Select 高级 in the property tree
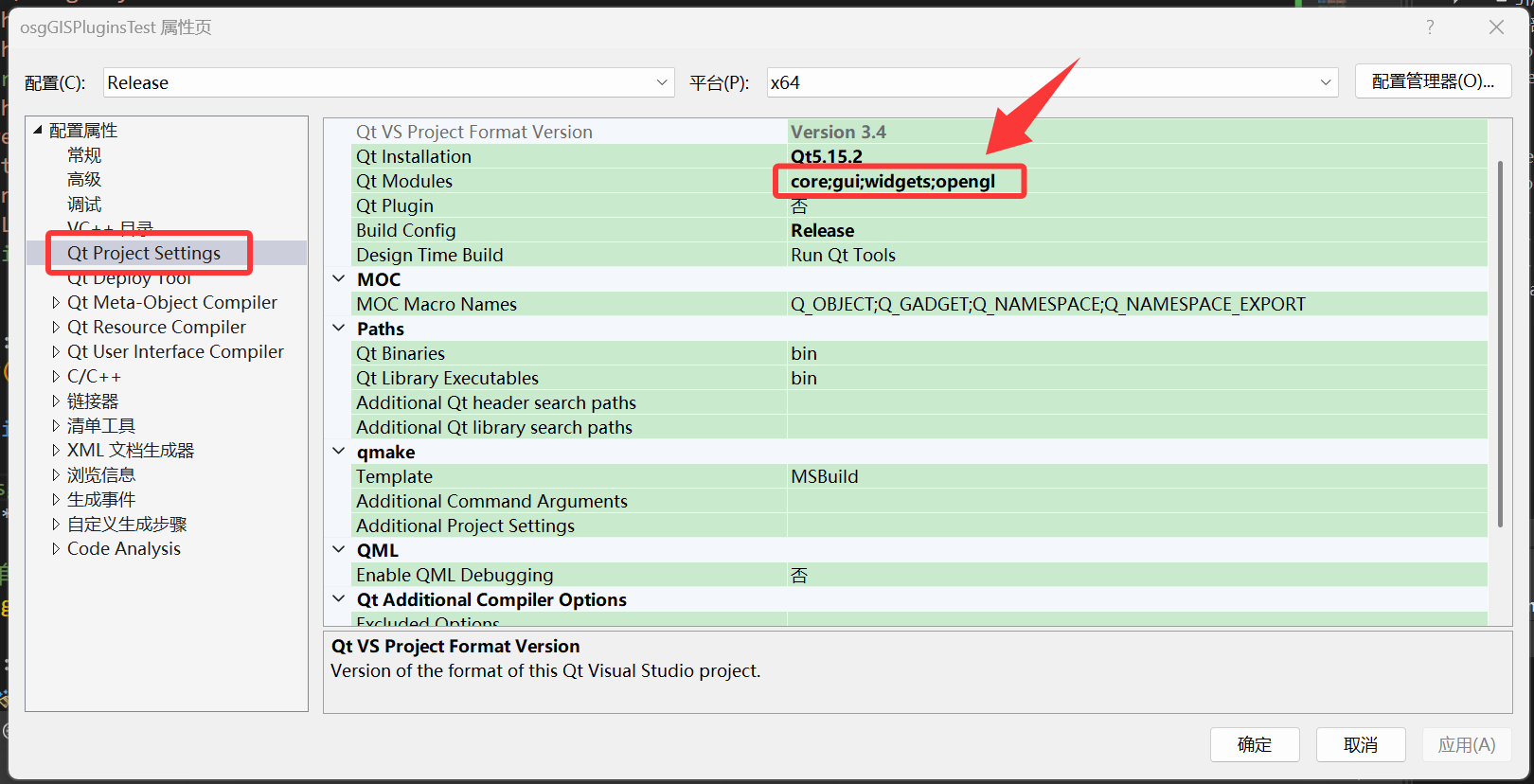The height and width of the screenshot is (784, 1534). point(84,179)
